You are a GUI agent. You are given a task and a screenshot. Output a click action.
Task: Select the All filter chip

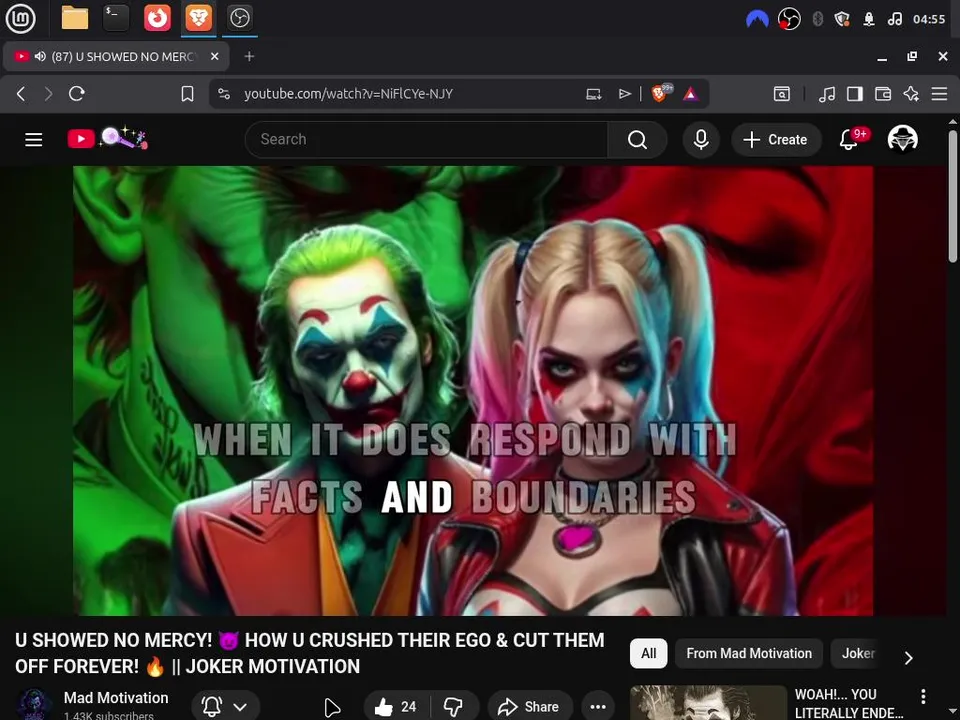tap(648, 653)
